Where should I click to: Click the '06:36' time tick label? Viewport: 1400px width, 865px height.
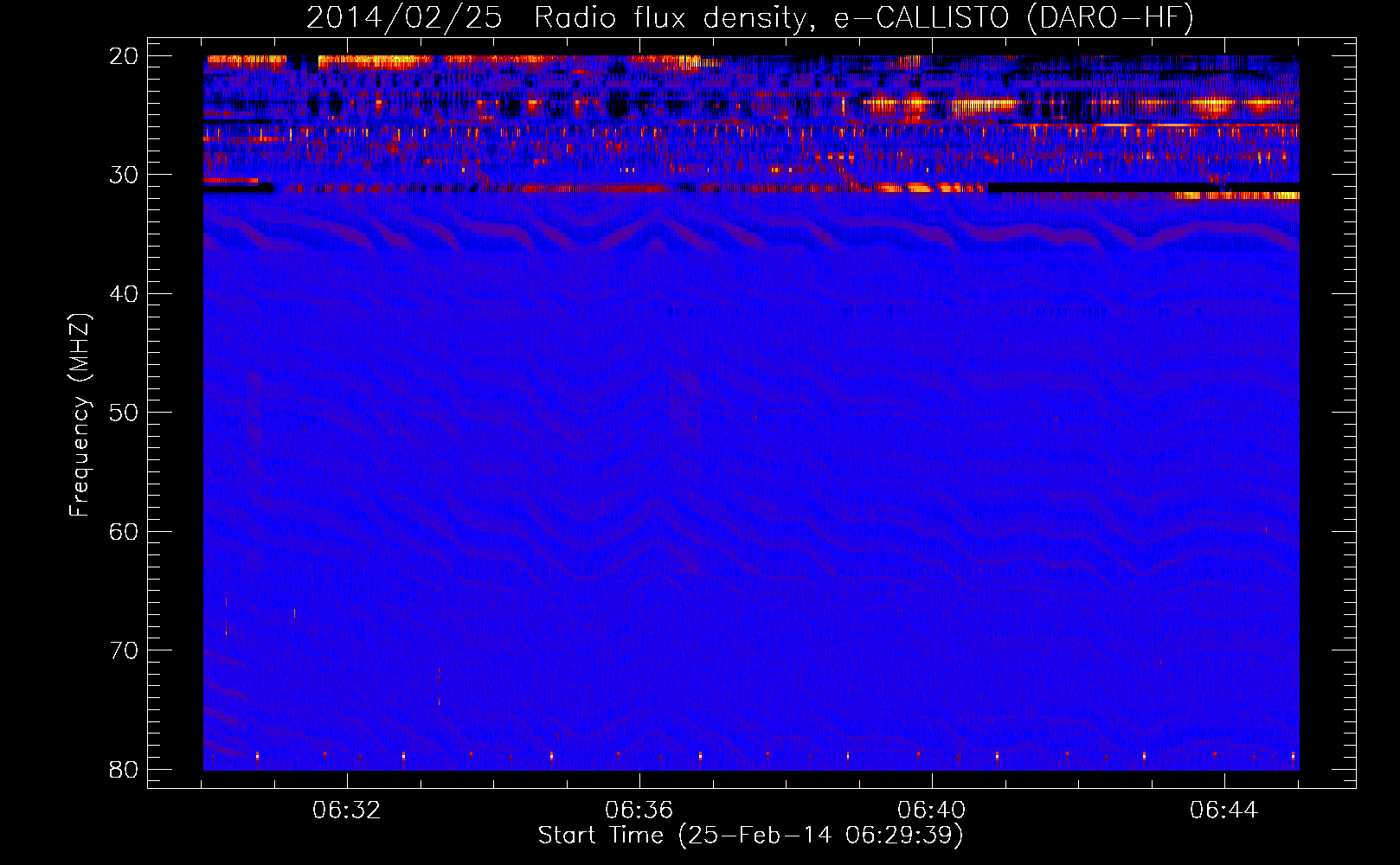(x=639, y=811)
